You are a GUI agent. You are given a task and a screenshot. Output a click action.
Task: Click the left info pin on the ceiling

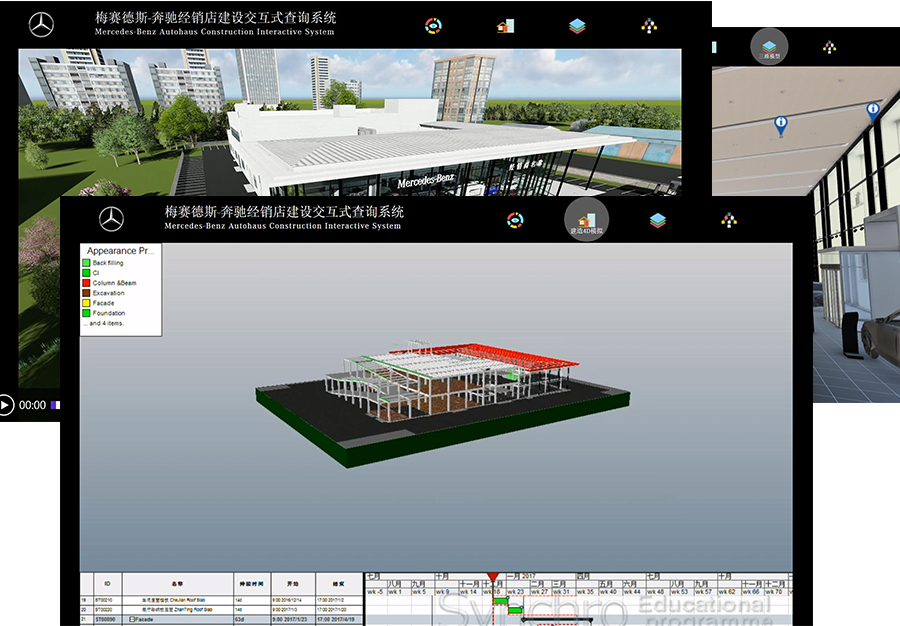[x=781, y=125]
